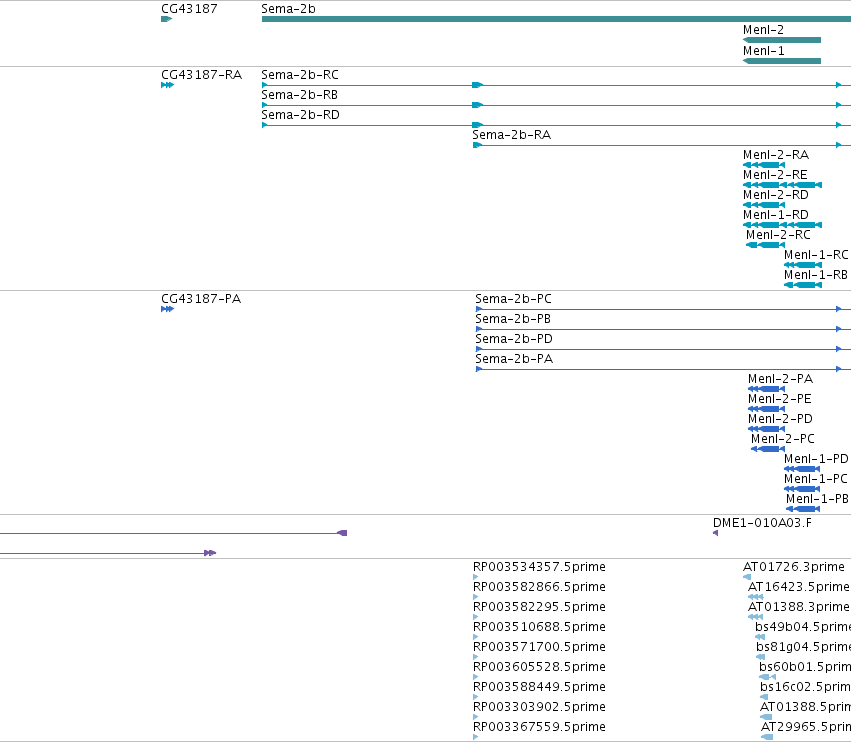851x742 pixels.
Task: Click EST label RP003303902.5prime
Action: coord(539,707)
